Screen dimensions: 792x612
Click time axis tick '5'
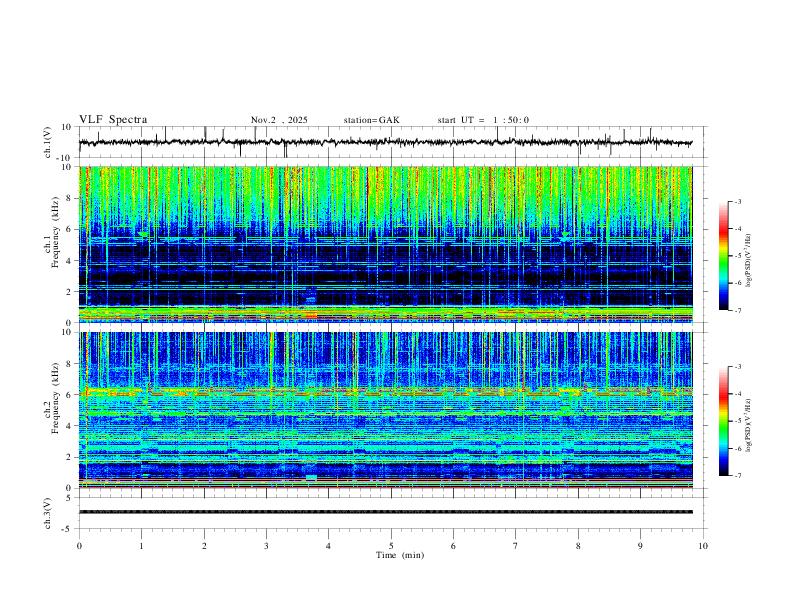[x=391, y=546]
